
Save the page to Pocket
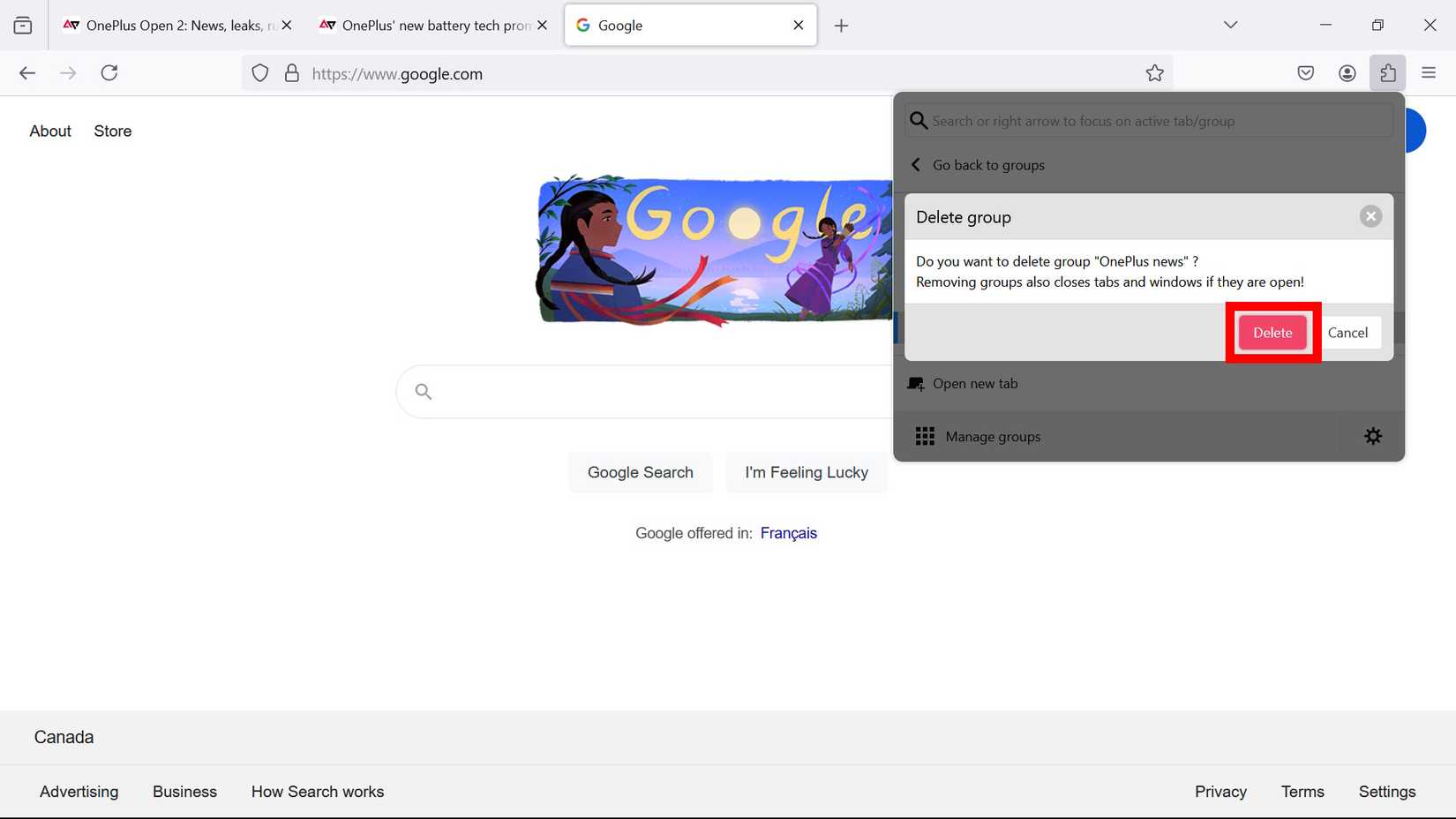pos(1305,73)
